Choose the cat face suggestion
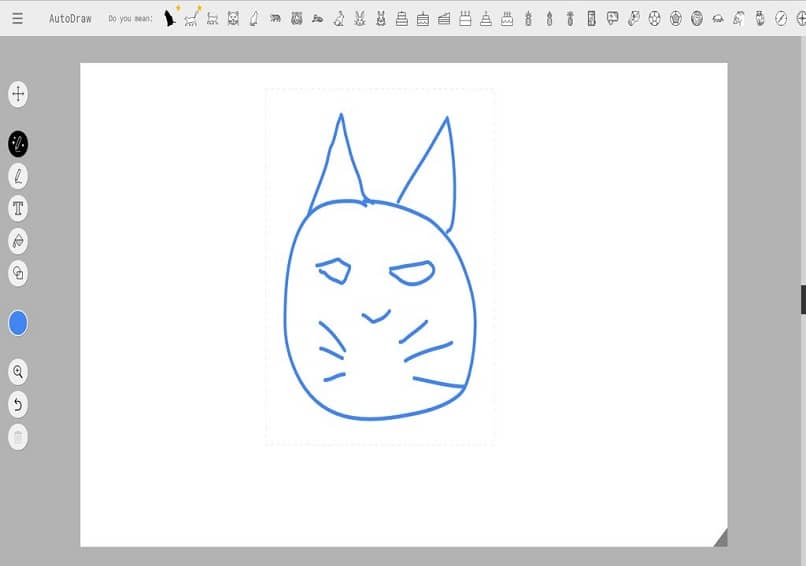The width and height of the screenshot is (806, 566). pos(233,18)
